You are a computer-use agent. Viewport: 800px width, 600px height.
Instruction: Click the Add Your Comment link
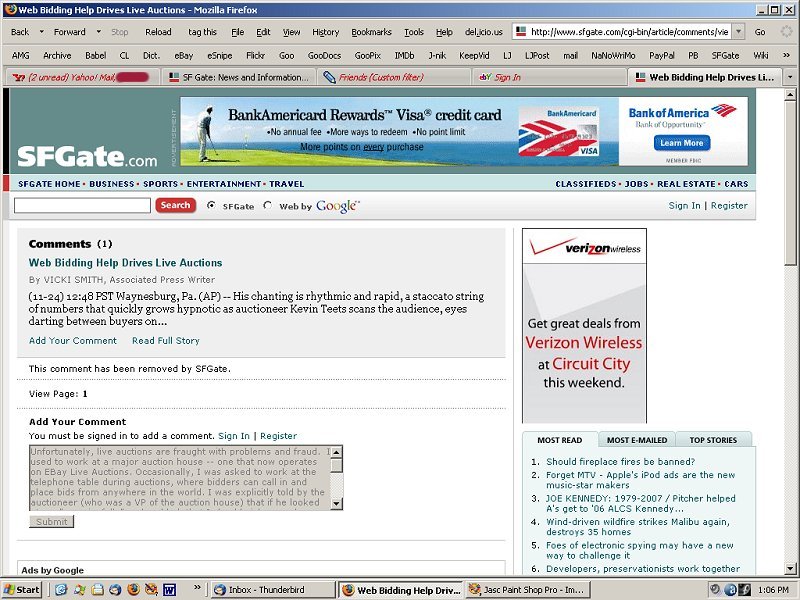click(73, 340)
